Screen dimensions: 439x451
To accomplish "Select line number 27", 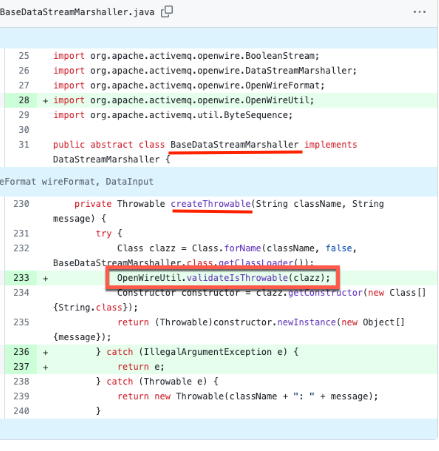I will point(24,85).
